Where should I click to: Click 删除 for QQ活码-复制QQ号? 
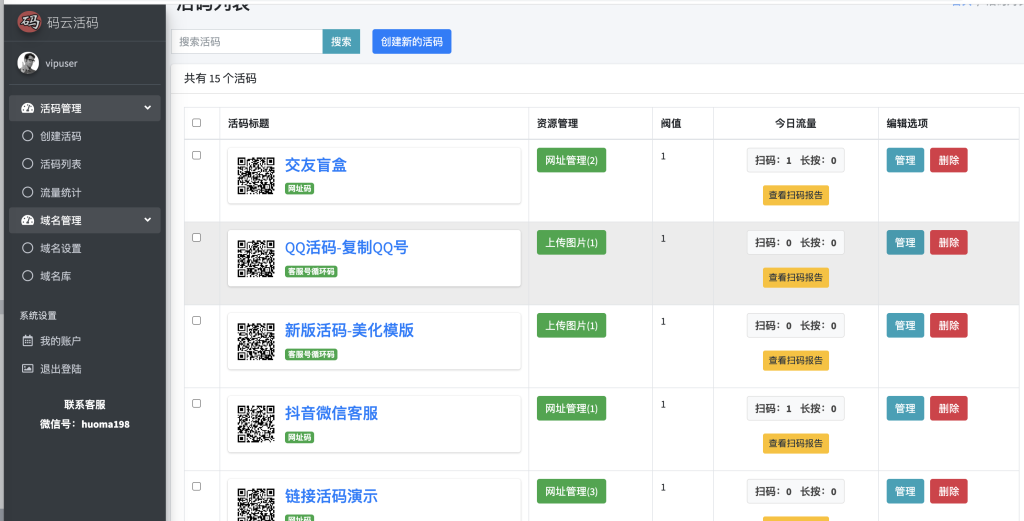(x=948, y=242)
